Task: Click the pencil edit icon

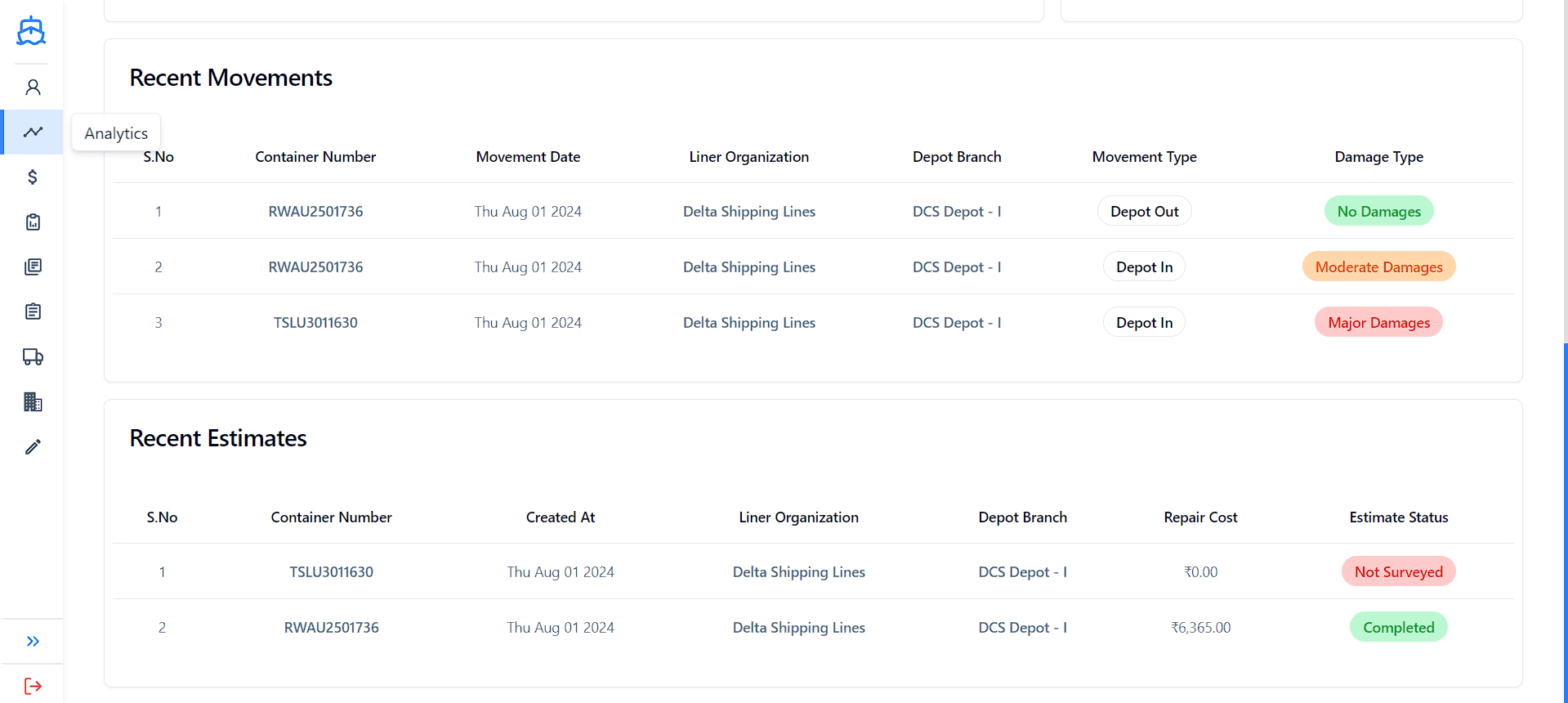Action: (33, 446)
